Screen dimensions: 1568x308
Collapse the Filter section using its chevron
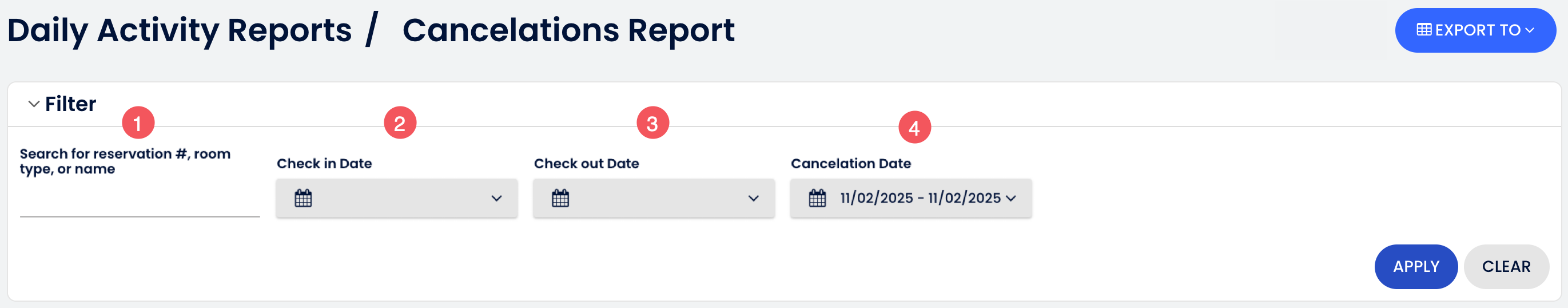pyautogui.click(x=34, y=104)
